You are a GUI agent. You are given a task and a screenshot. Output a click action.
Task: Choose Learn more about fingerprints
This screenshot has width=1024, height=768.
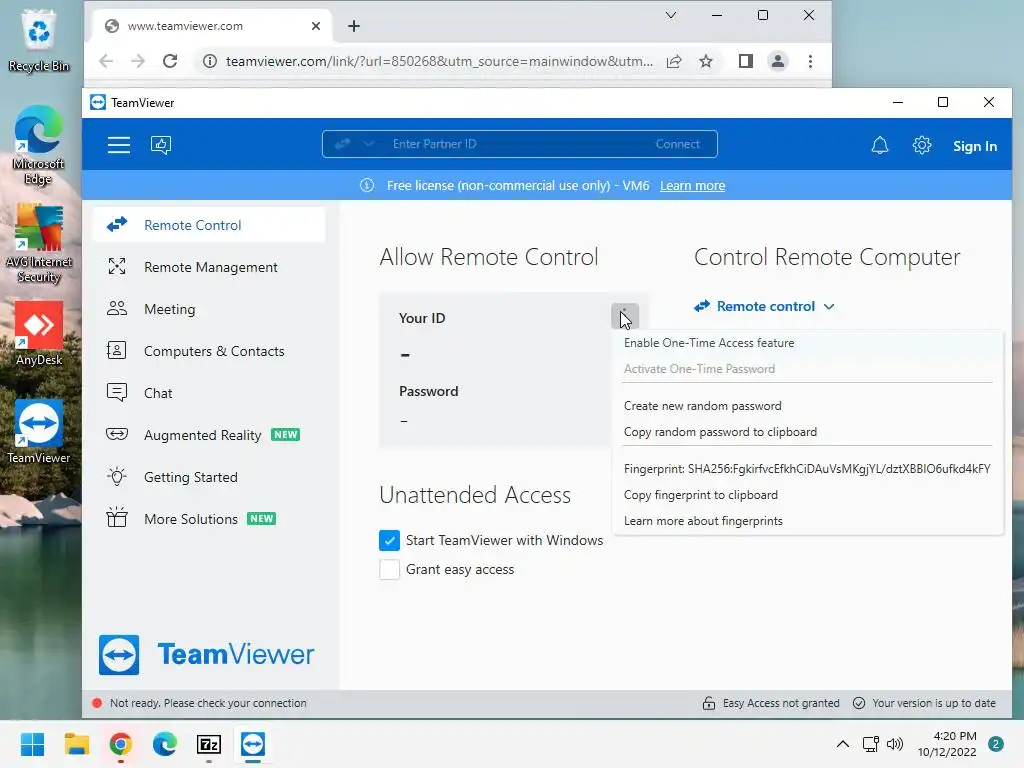coord(703,521)
